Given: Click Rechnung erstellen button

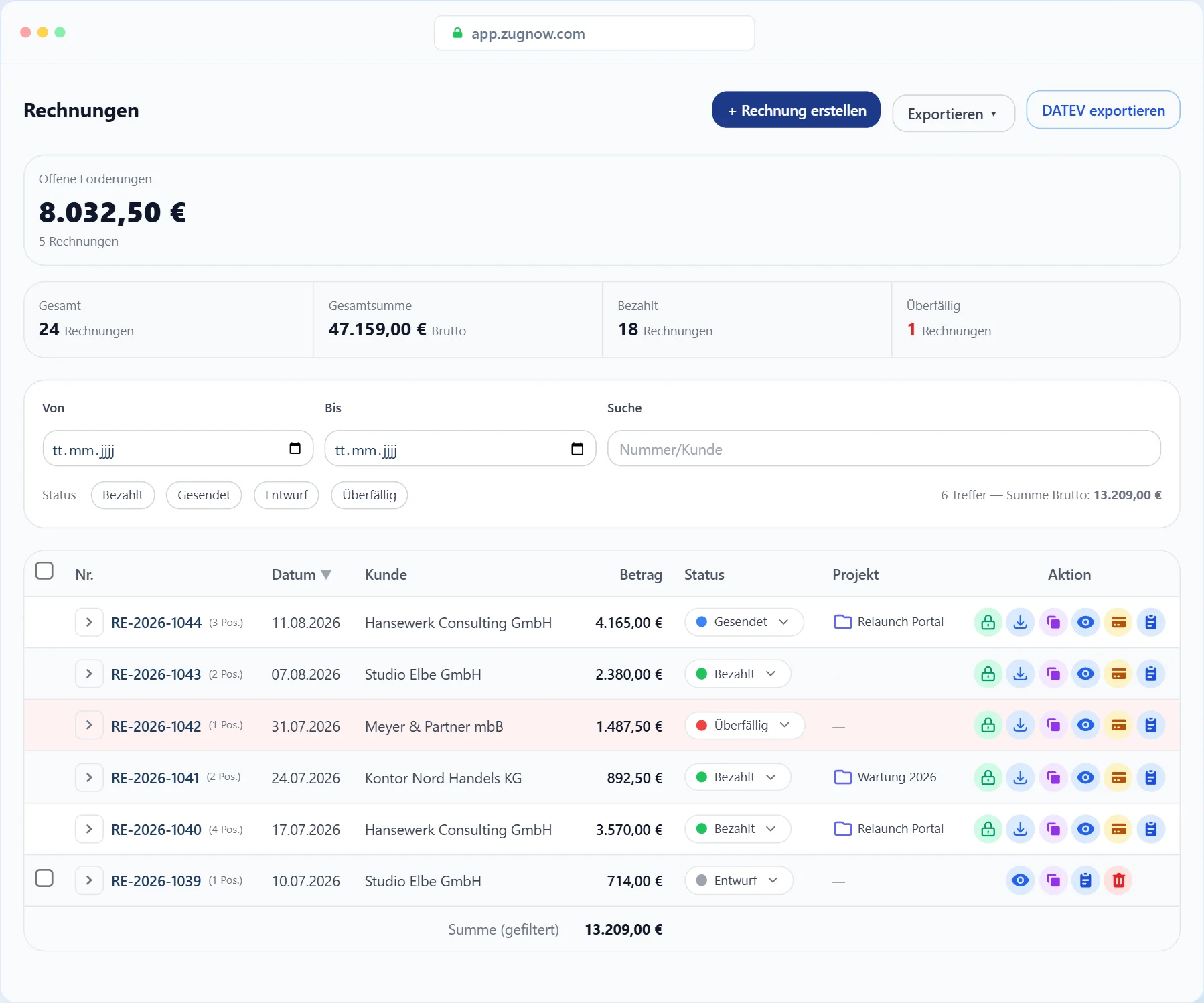Looking at the screenshot, I should (796, 110).
